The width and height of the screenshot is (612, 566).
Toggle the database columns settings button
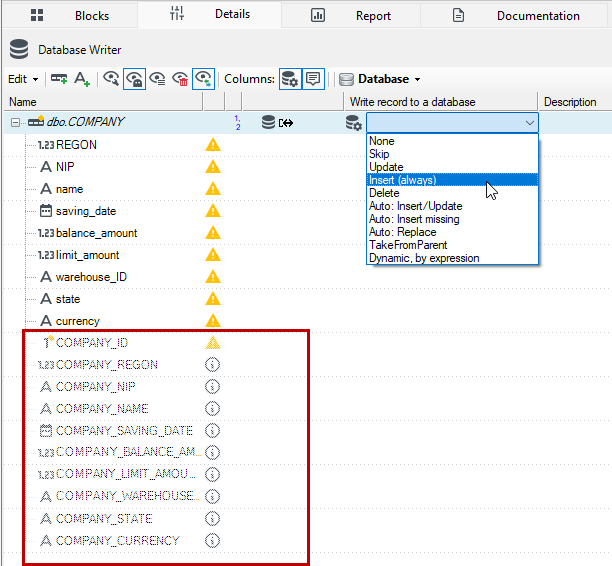coord(290,79)
